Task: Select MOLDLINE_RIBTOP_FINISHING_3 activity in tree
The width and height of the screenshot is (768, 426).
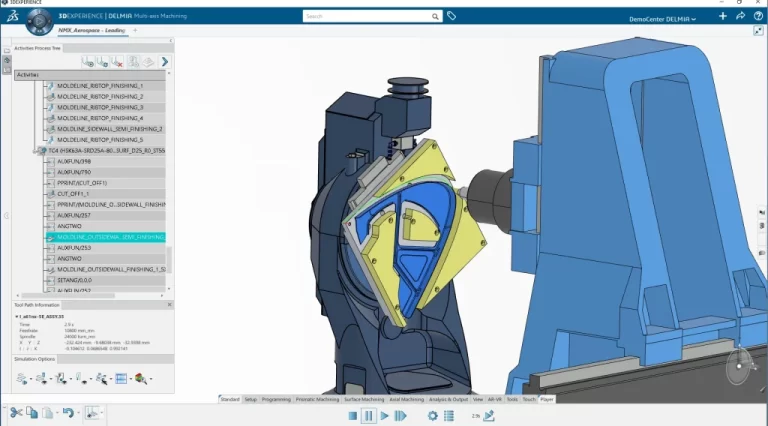Action: [100, 107]
